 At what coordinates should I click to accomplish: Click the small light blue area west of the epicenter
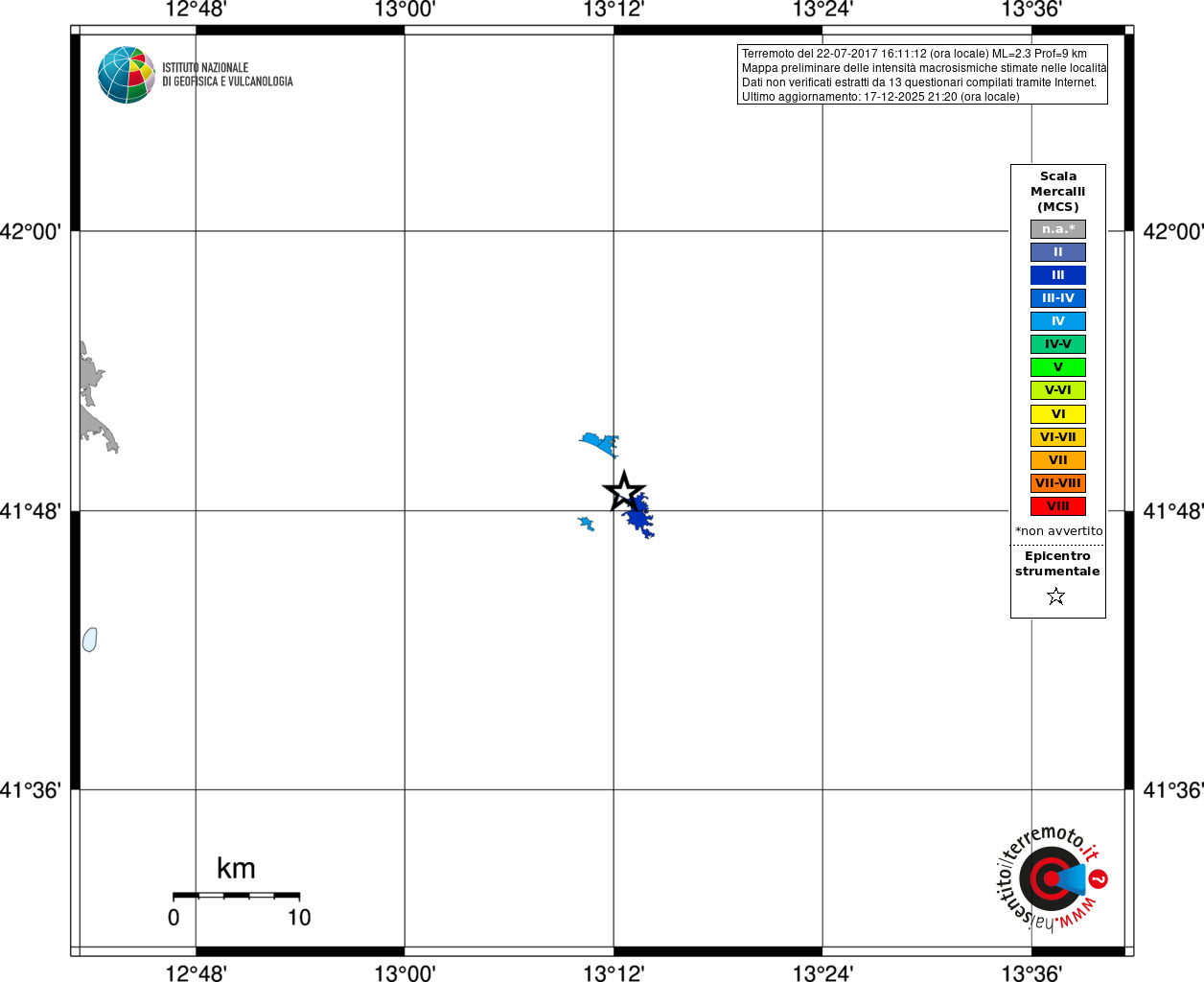[x=586, y=524]
